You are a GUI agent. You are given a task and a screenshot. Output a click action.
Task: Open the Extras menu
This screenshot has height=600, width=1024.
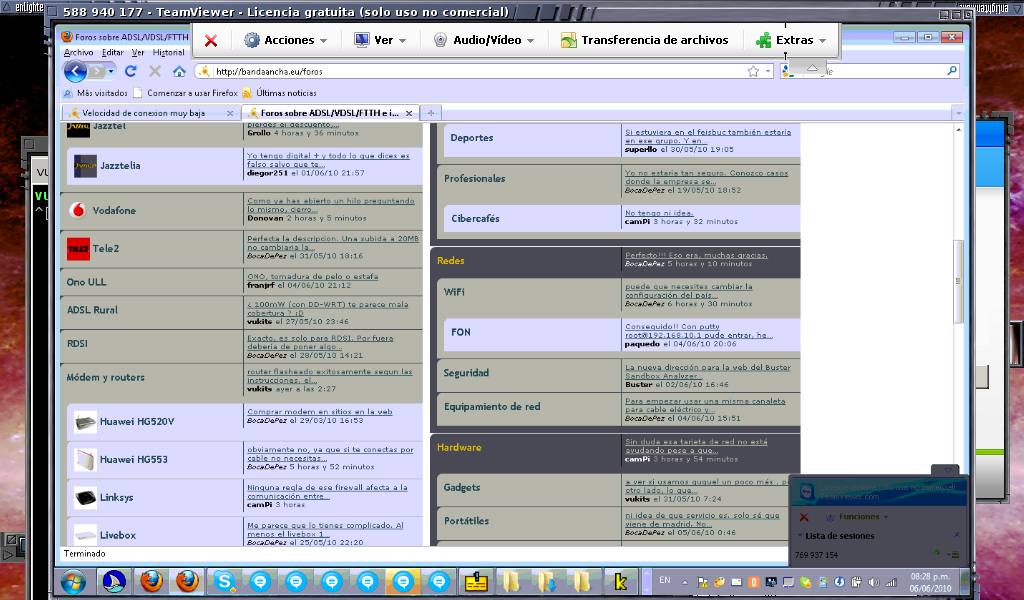pyautogui.click(x=792, y=41)
